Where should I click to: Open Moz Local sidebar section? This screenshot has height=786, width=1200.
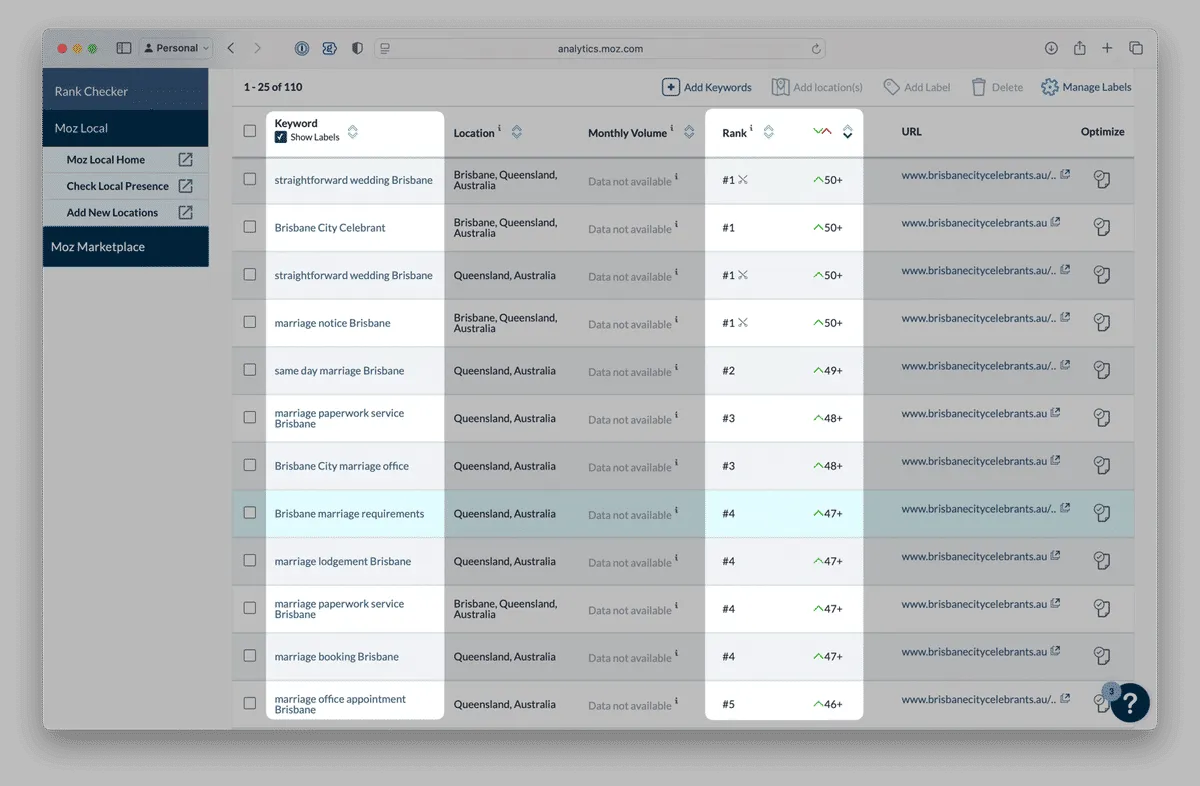(x=125, y=128)
